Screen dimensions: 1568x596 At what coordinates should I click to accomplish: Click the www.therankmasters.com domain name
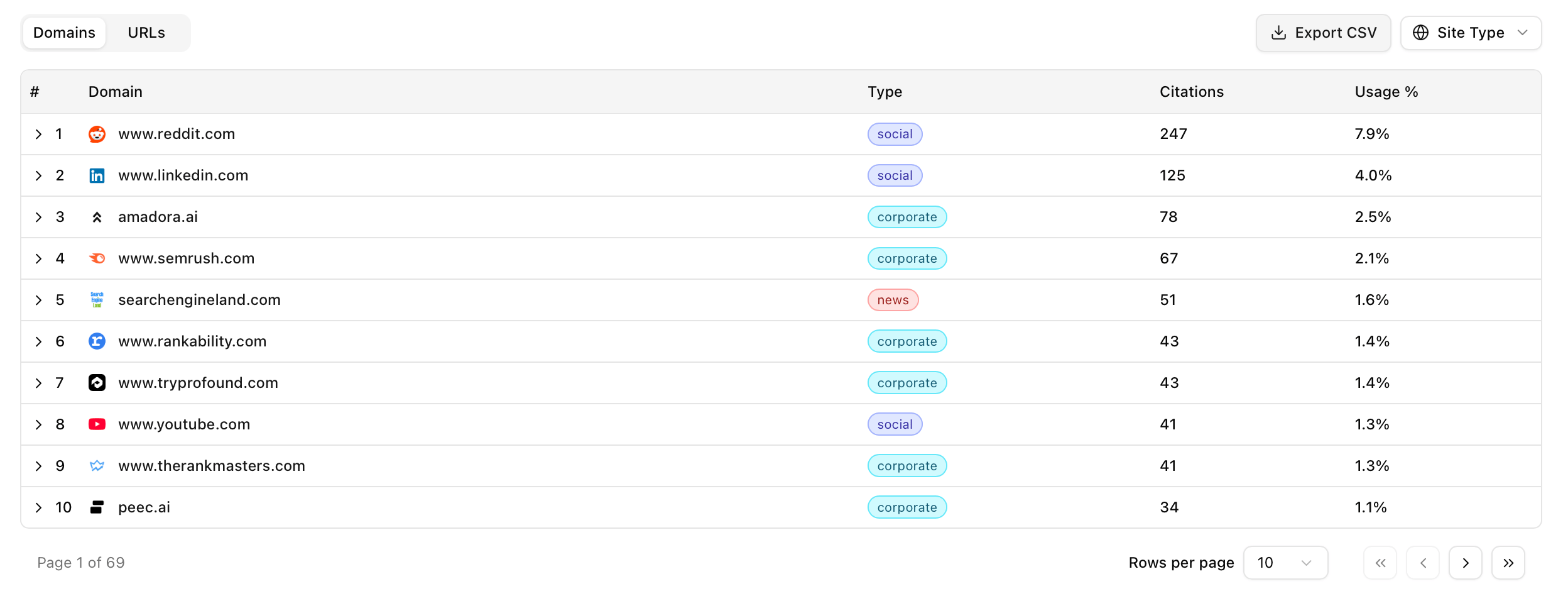pyautogui.click(x=212, y=466)
